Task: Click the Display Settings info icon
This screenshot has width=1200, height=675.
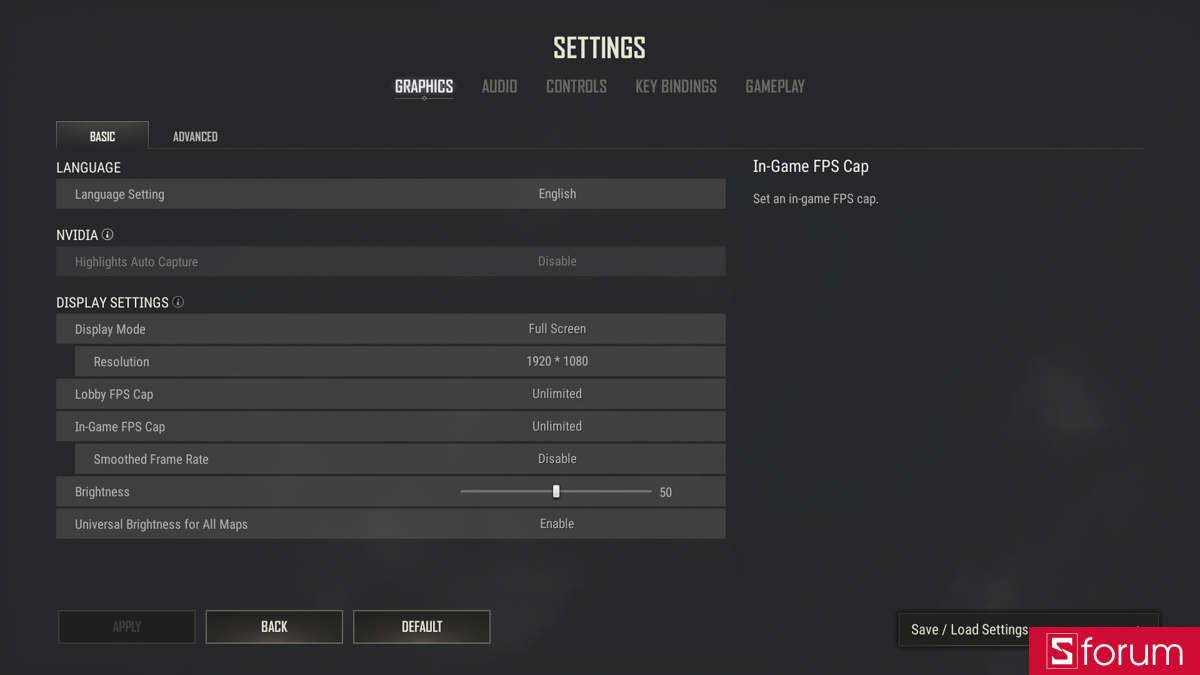Action: (x=178, y=302)
